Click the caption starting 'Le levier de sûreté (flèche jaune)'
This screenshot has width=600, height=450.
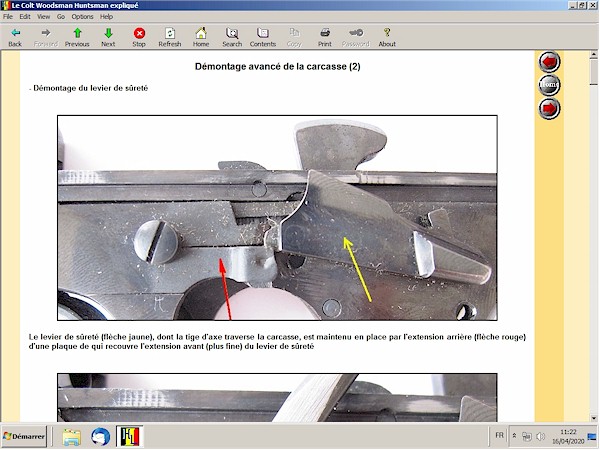click(277, 342)
